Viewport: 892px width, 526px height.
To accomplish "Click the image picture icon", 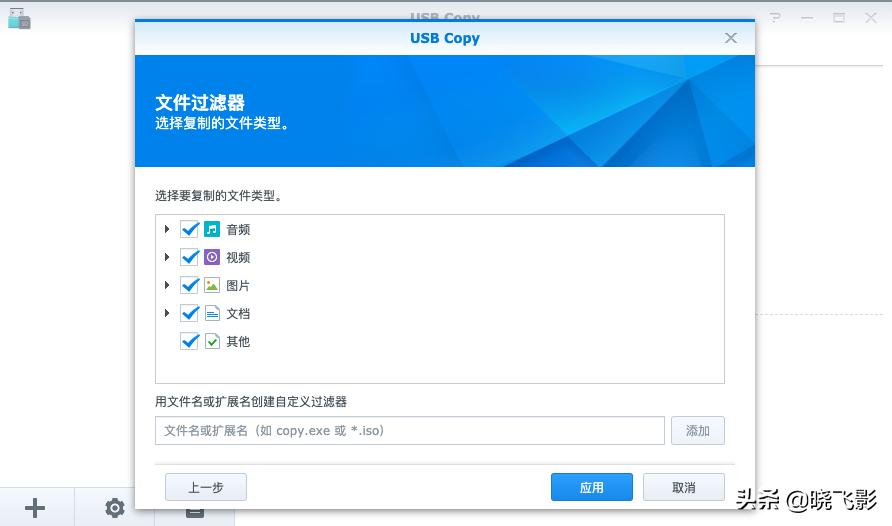I will pos(212,285).
